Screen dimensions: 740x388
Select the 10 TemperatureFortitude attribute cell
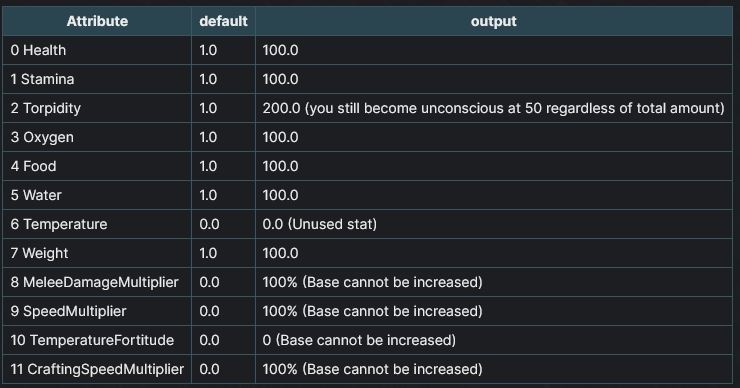tap(97, 340)
